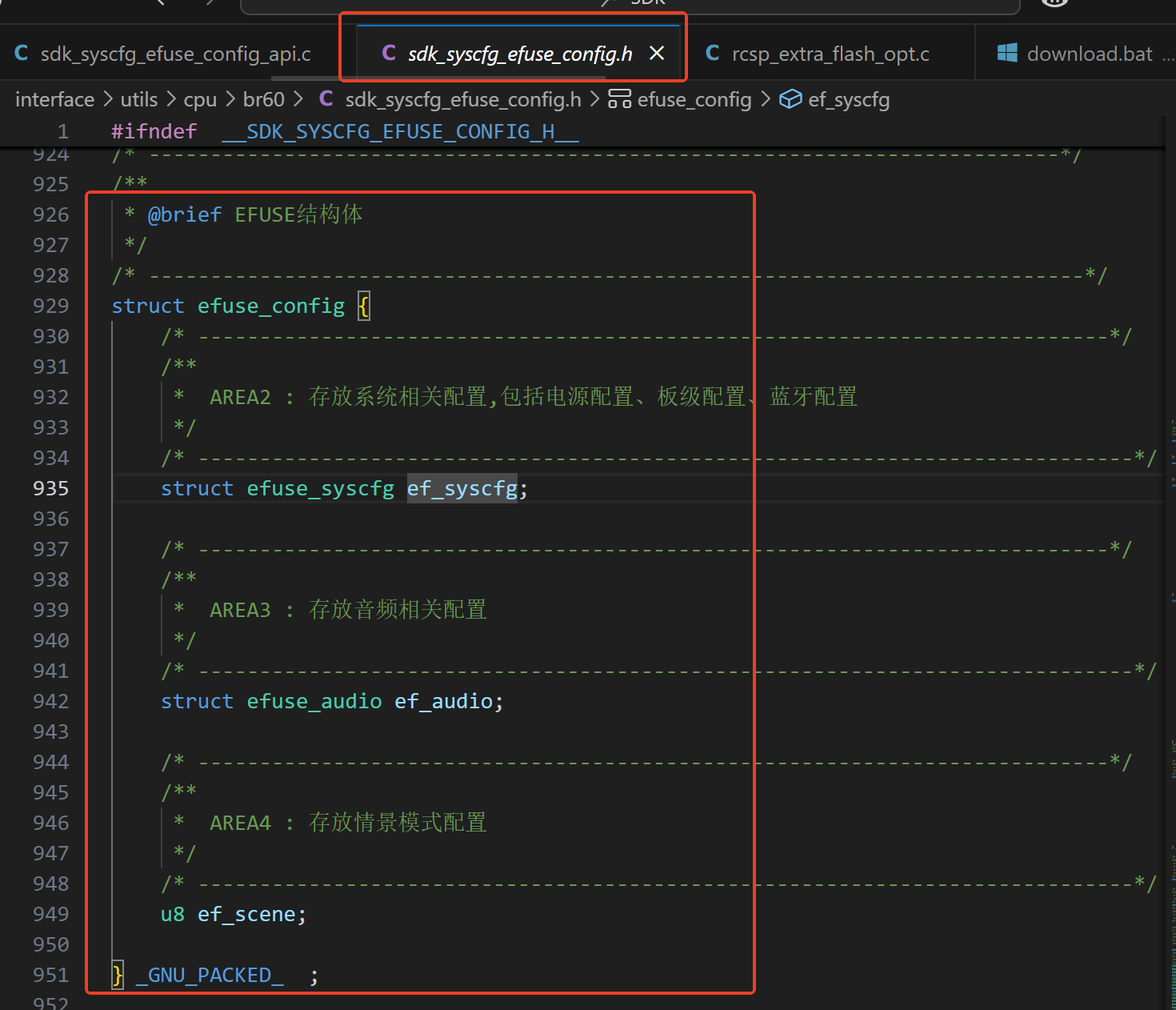Screen dimensions: 1176x1010
Task: Click line number 929 in the gutter
Action: click(51, 306)
